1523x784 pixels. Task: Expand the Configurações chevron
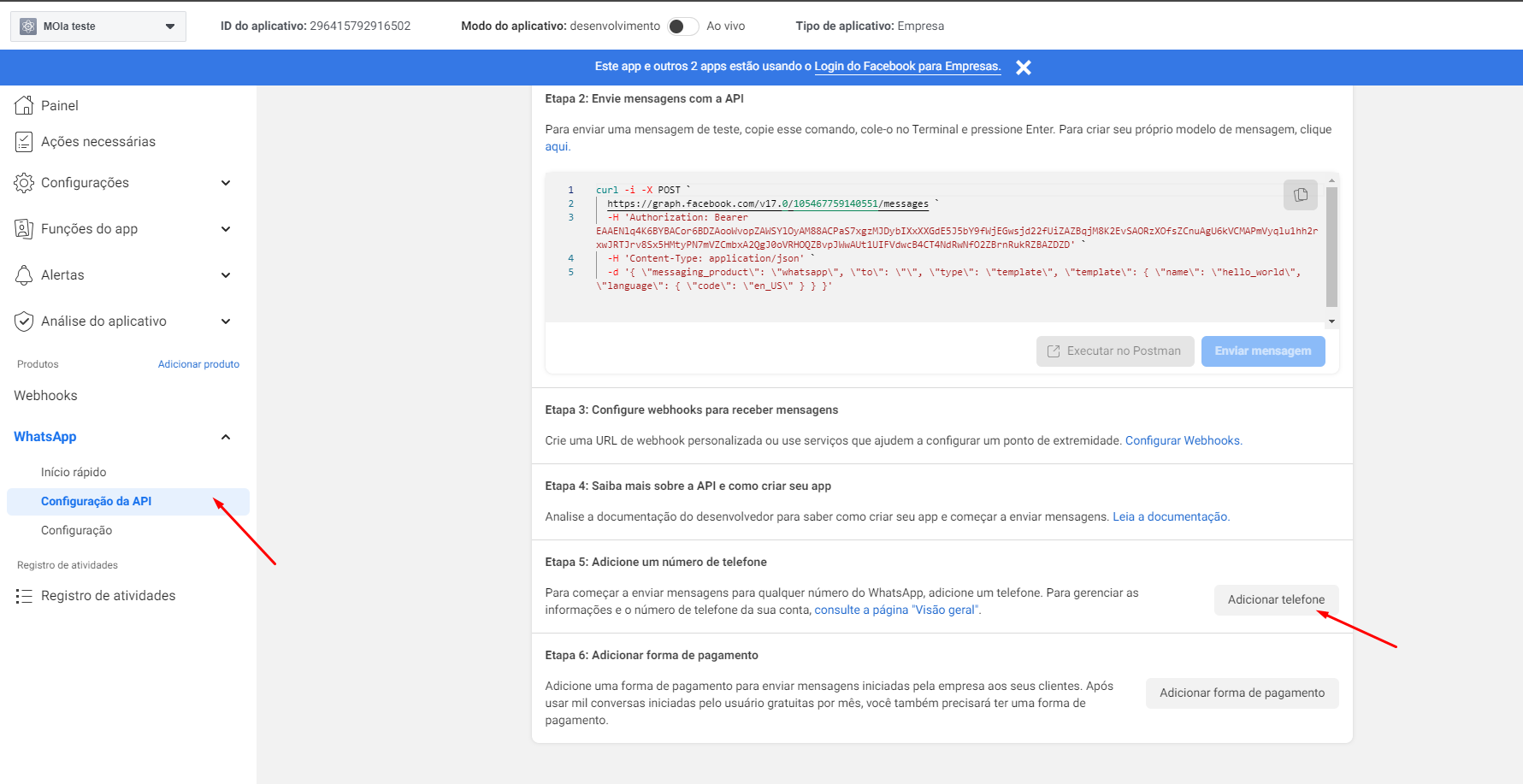226,183
